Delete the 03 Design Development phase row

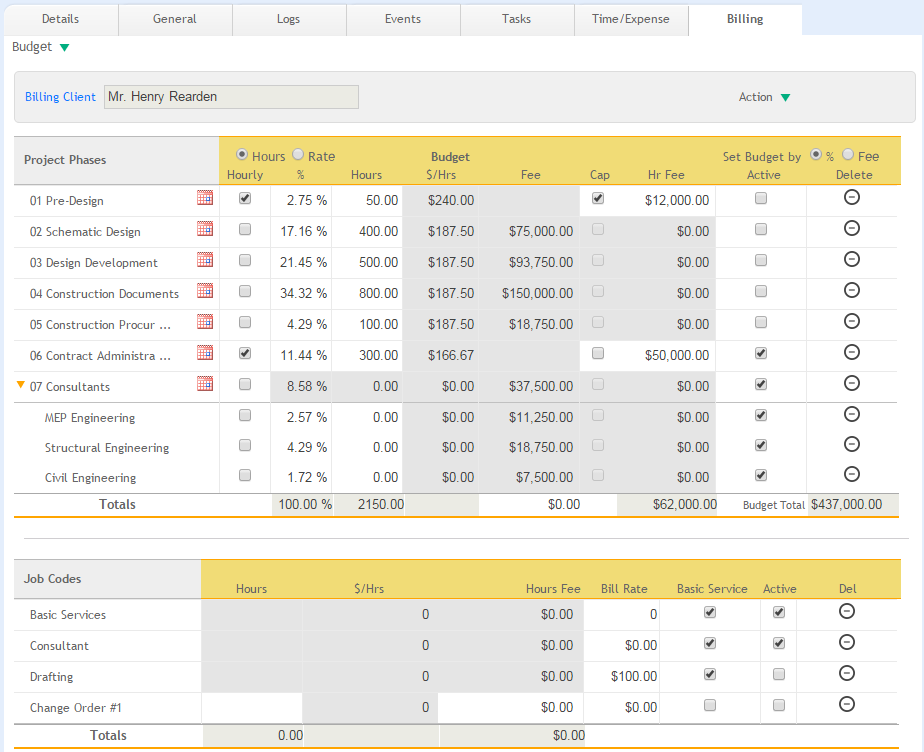[852, 259]
